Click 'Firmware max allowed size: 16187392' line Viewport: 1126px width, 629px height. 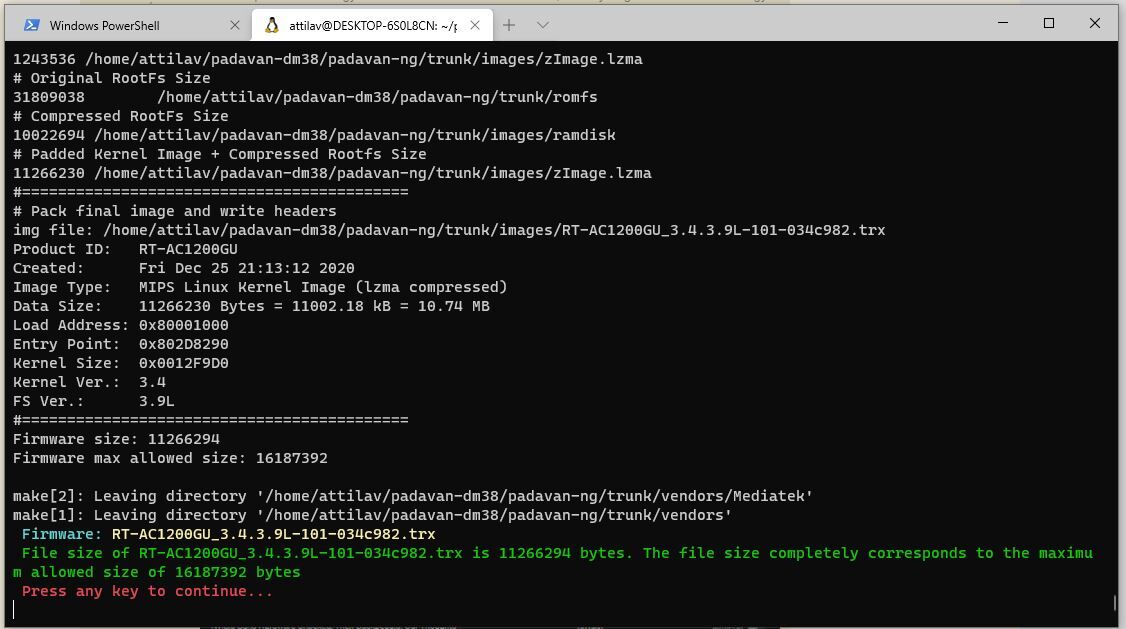coord(170,458)
